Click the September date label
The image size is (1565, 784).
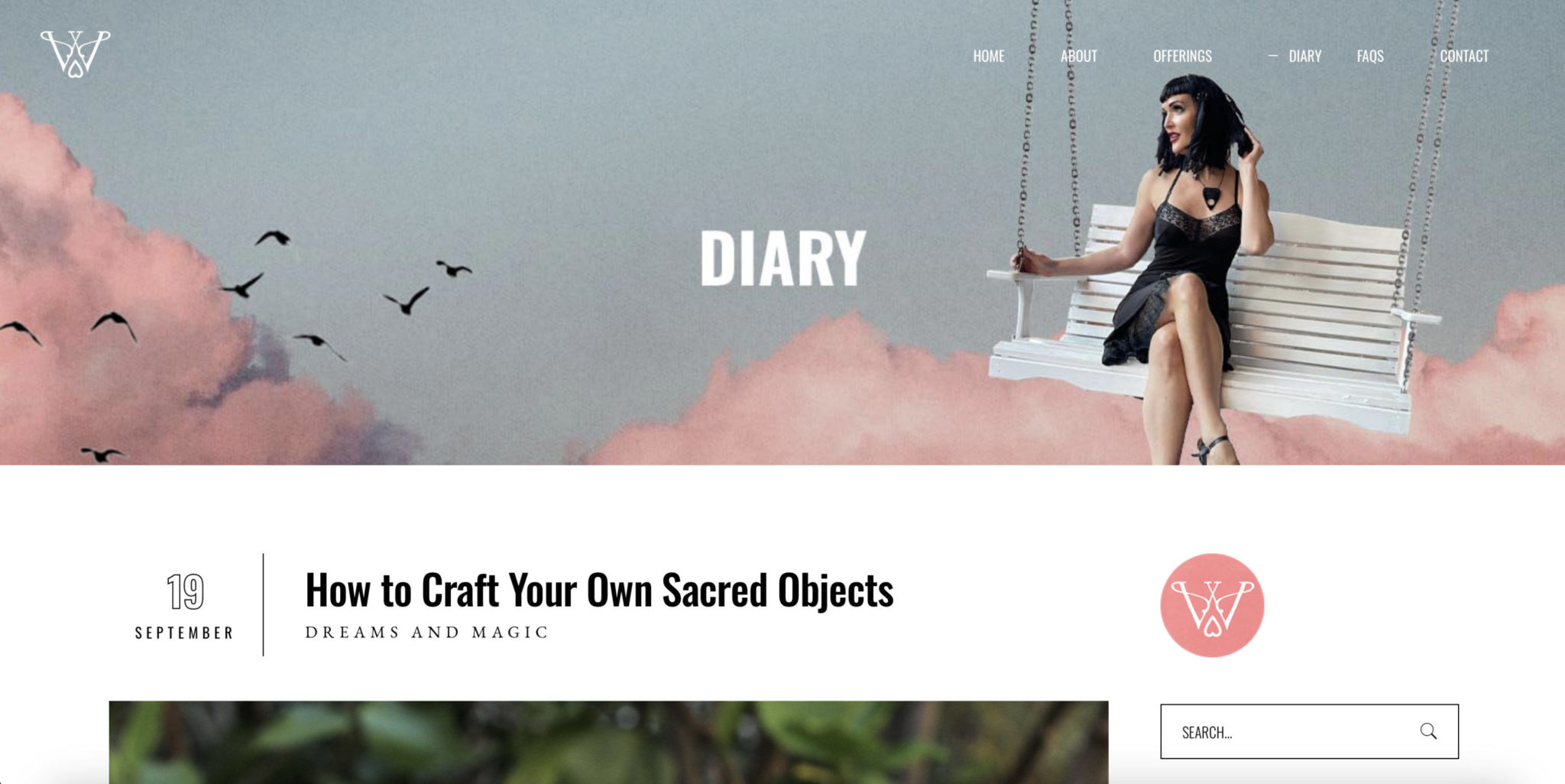[x=184, y=633]
